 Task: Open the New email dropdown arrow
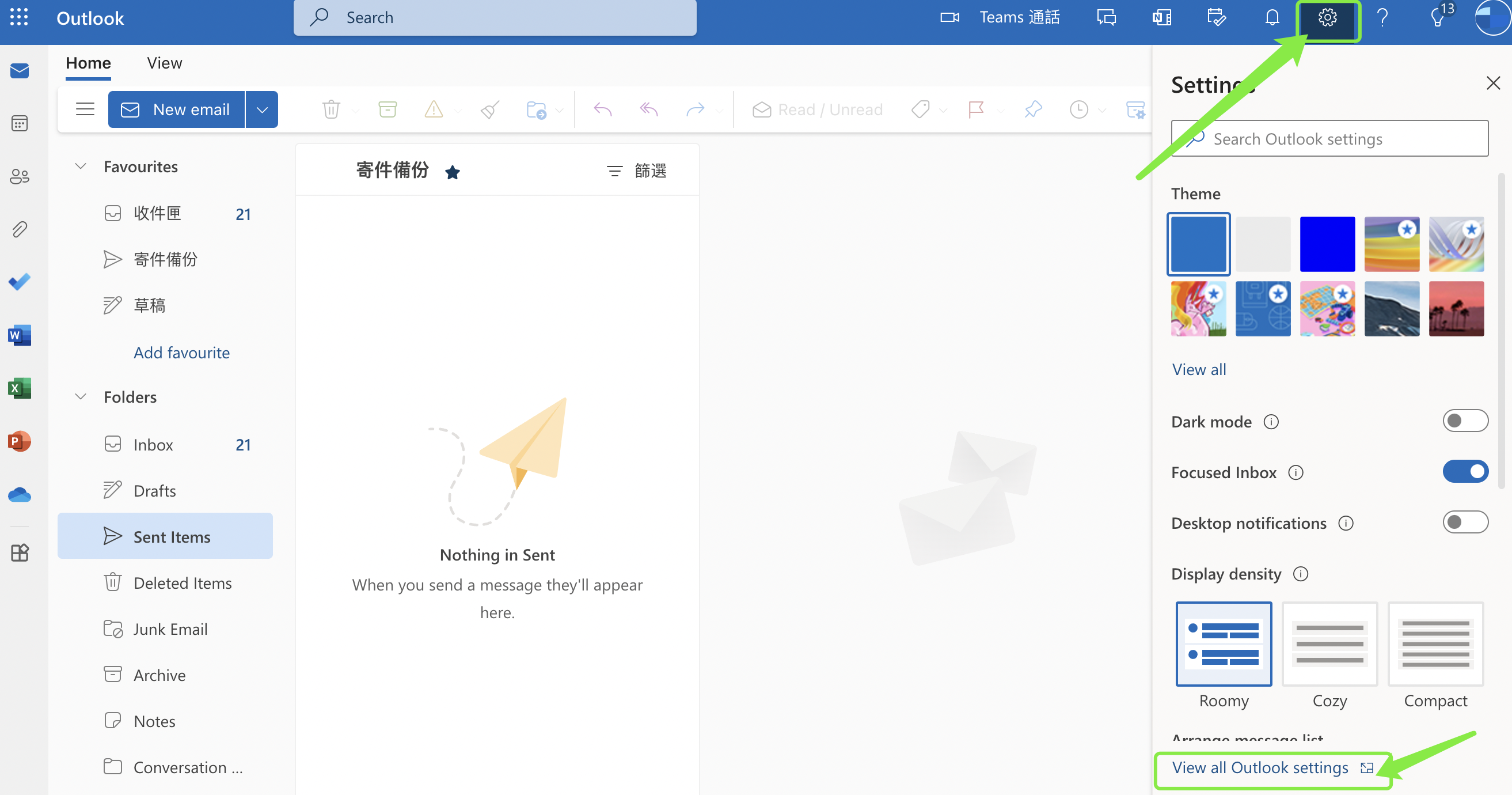coord(262,110)
